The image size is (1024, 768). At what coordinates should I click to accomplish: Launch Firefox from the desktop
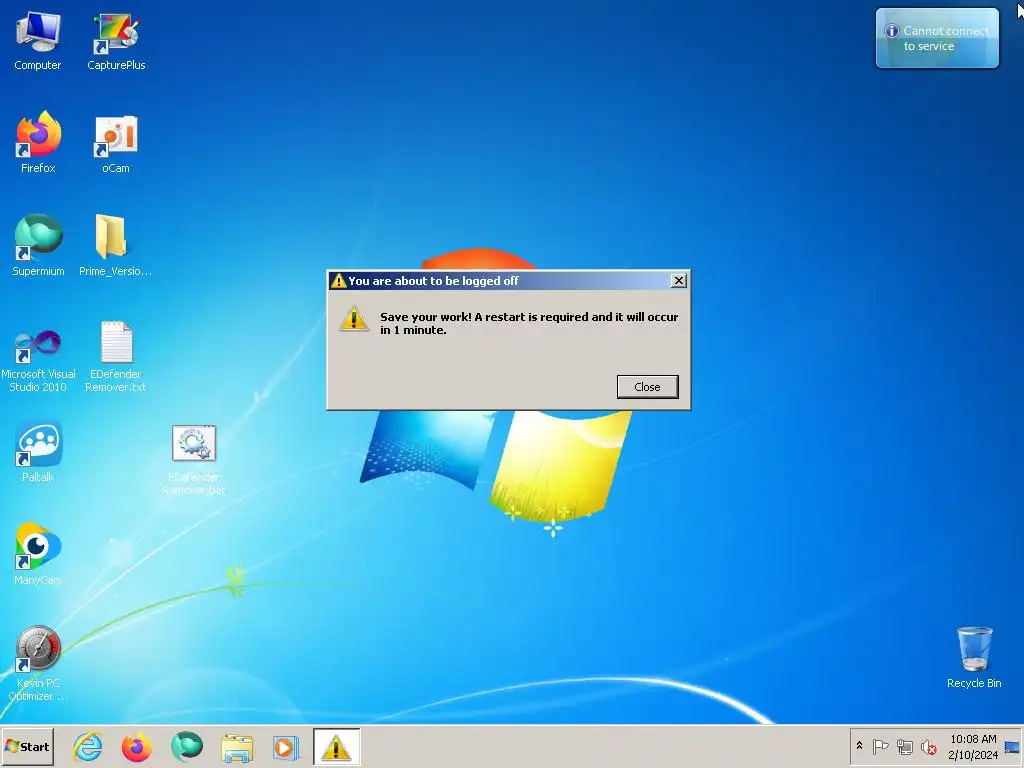38,142
